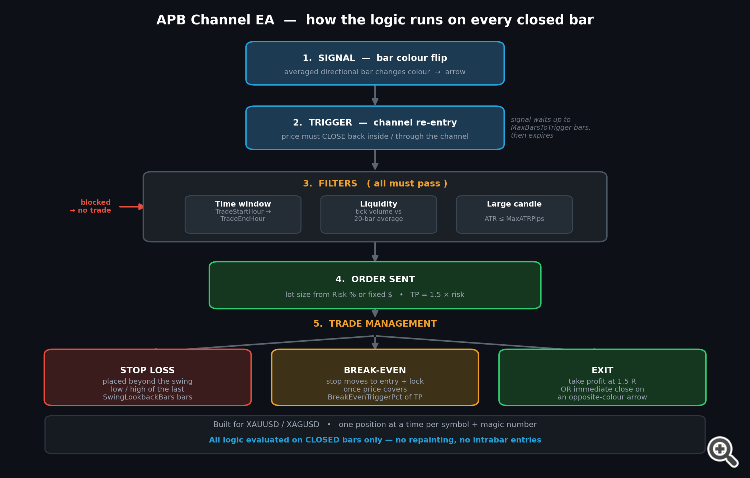Click 'lot size from Risk % or fixed $' text
750x478 pixels.
tap(339, 294)
